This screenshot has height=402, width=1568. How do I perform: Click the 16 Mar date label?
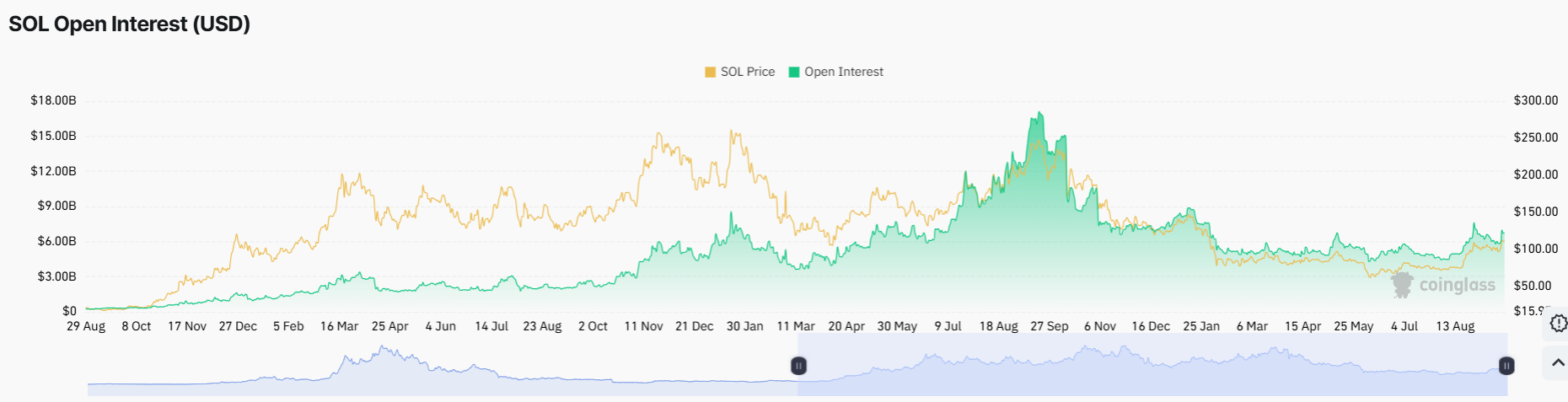339,326
